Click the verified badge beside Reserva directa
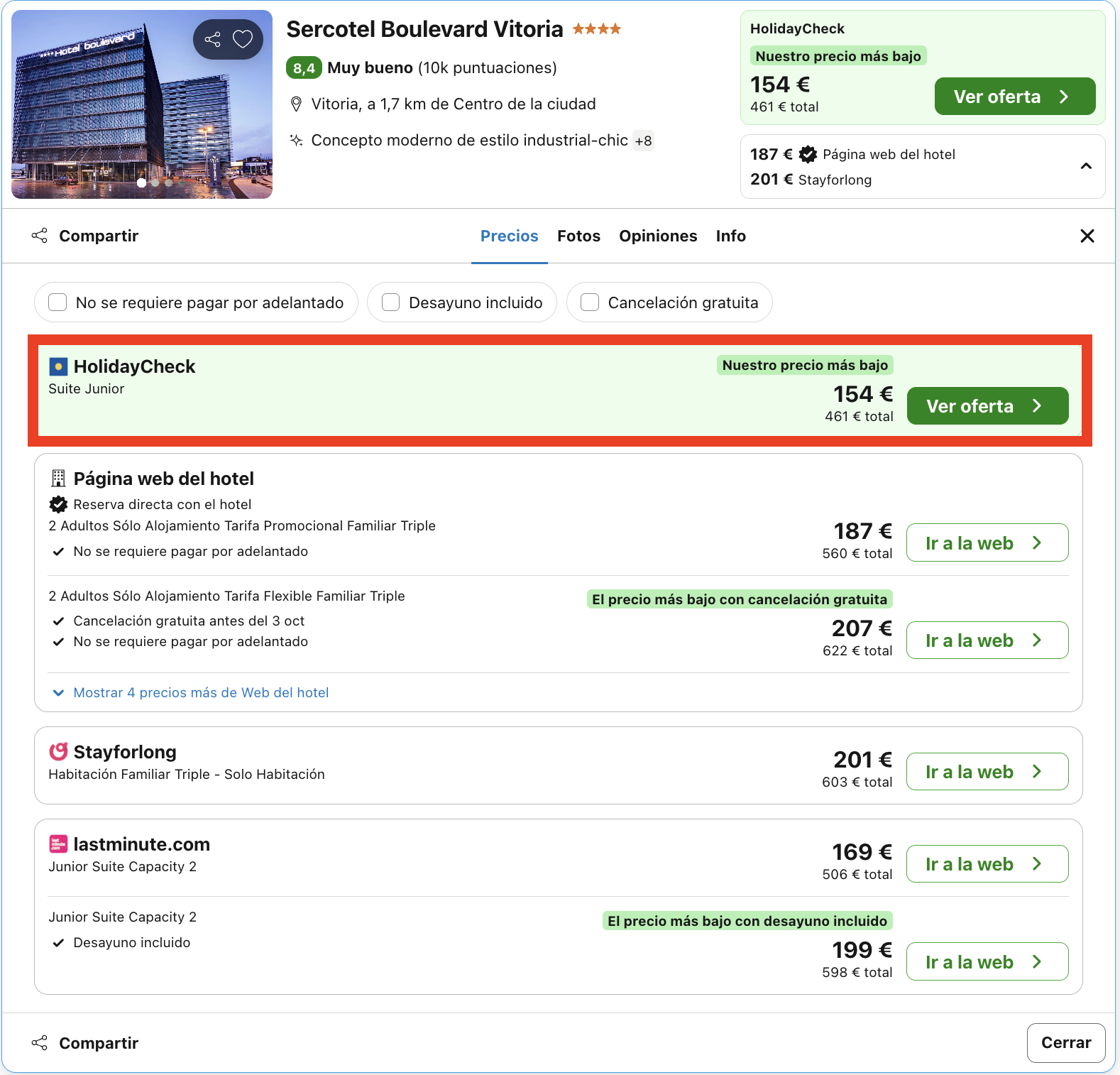The width and height of the screenshot is (1120, 1075). click(x=58, y=504)
